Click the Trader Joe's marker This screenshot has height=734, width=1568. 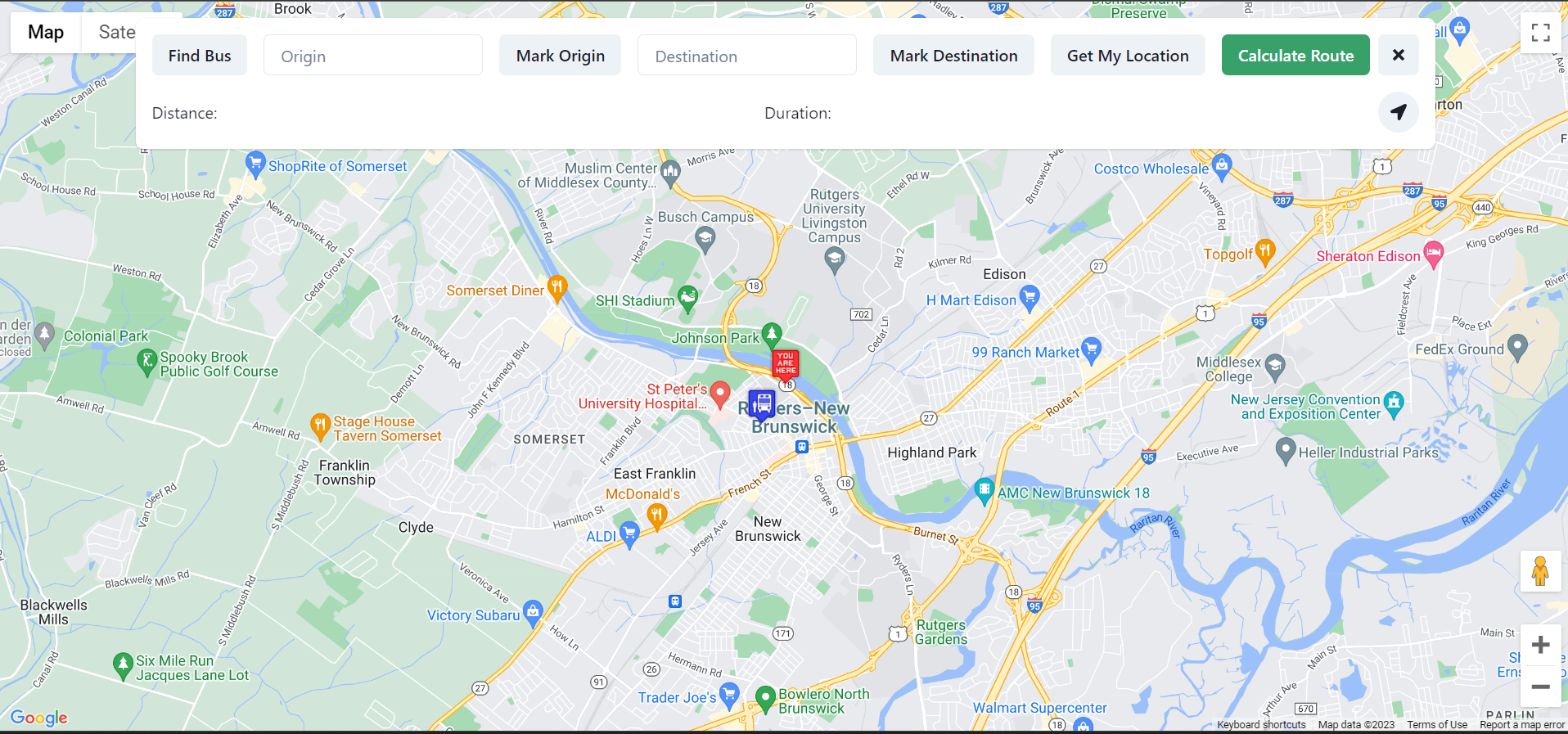(x=729, y=695)
